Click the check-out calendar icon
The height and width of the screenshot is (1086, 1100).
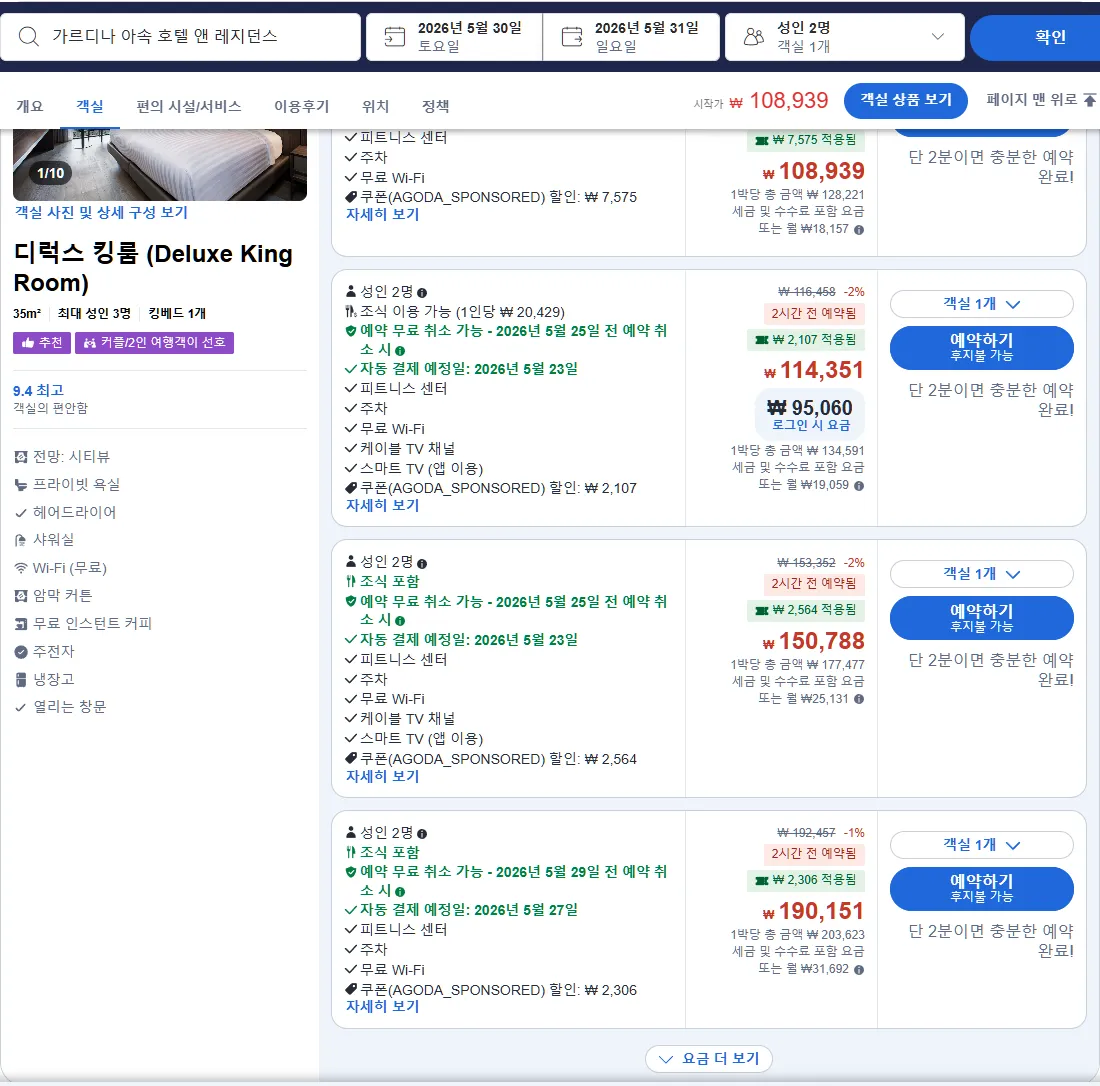click(572, 36)
